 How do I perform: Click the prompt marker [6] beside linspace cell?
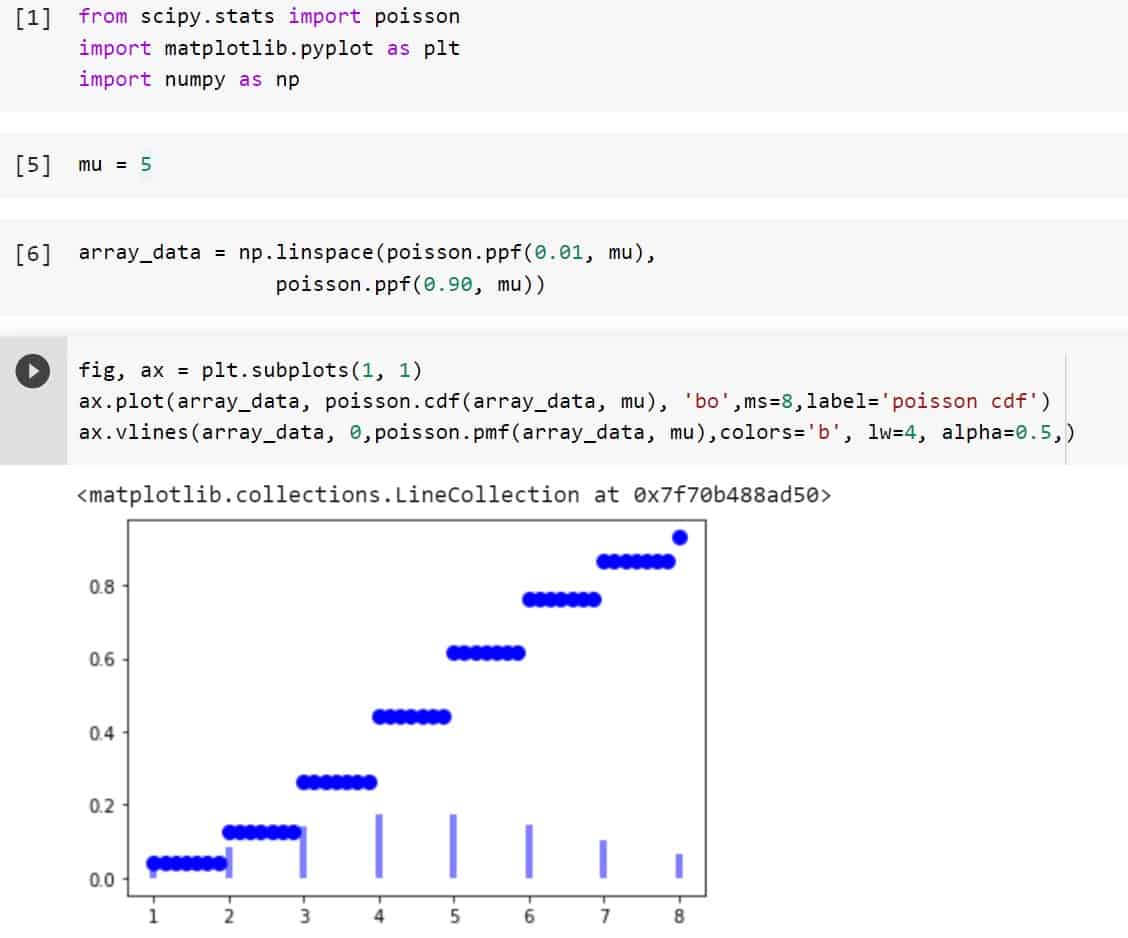[x=31, y=251]
